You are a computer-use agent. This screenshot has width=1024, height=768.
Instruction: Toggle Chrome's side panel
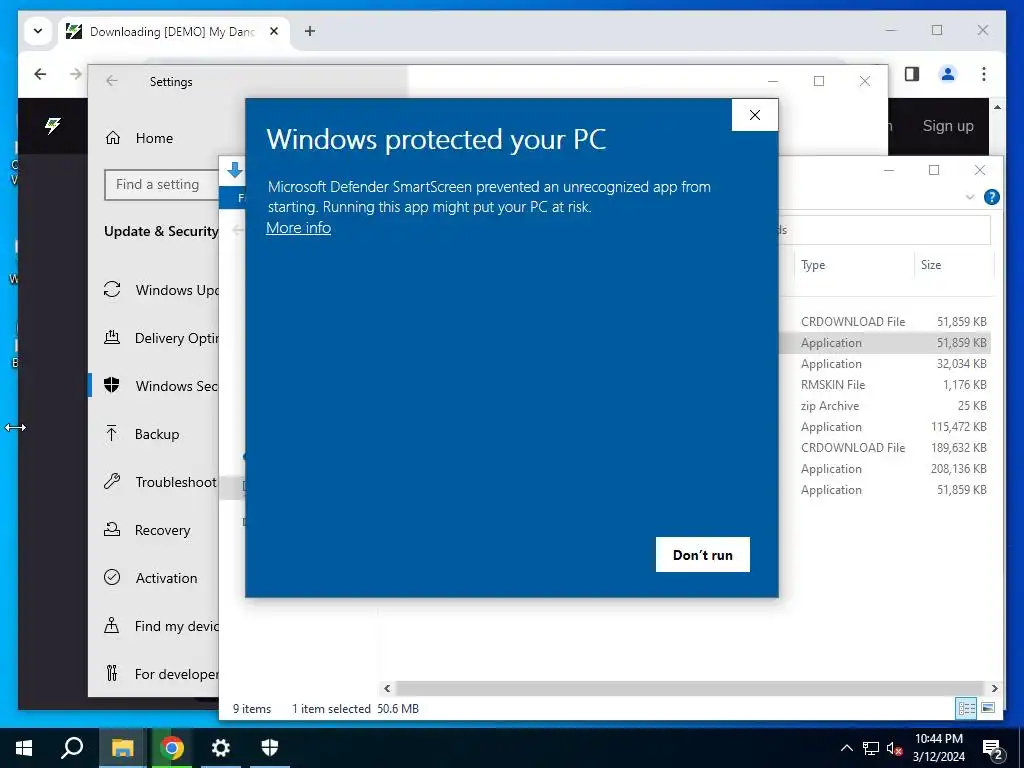(x=912, y=74)
